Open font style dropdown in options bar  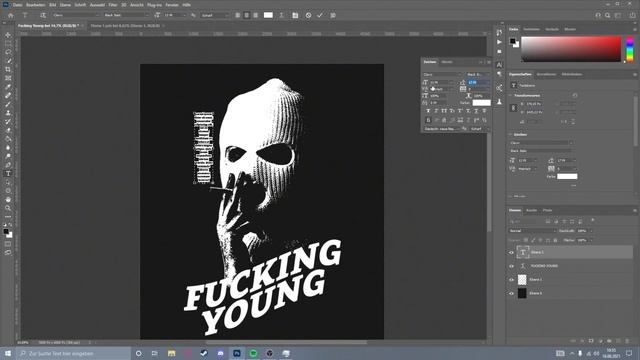126,15
